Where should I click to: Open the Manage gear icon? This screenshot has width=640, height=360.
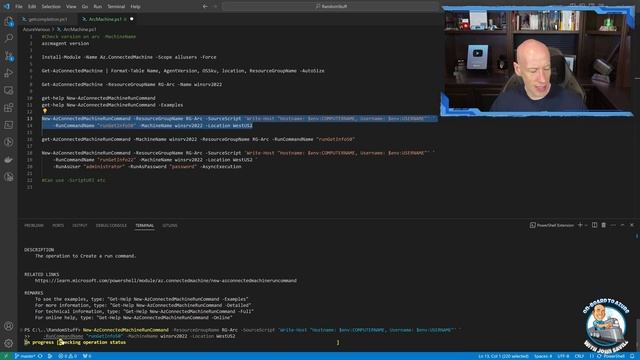coord(9,343)
